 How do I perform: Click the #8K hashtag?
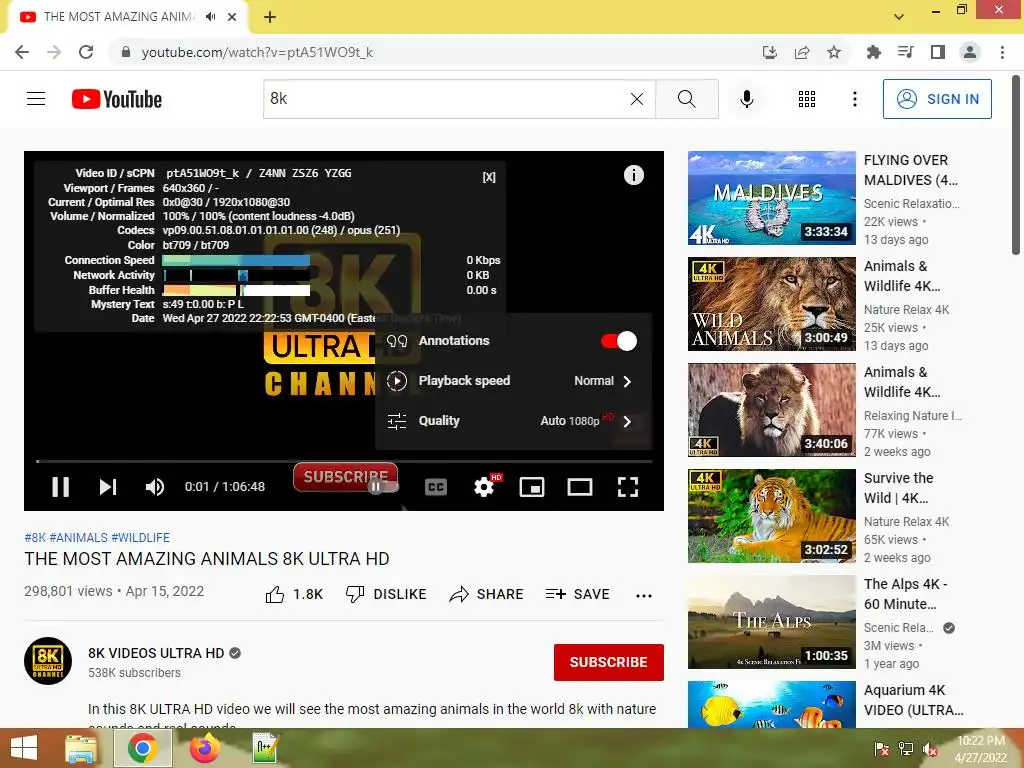pos(35,537)
